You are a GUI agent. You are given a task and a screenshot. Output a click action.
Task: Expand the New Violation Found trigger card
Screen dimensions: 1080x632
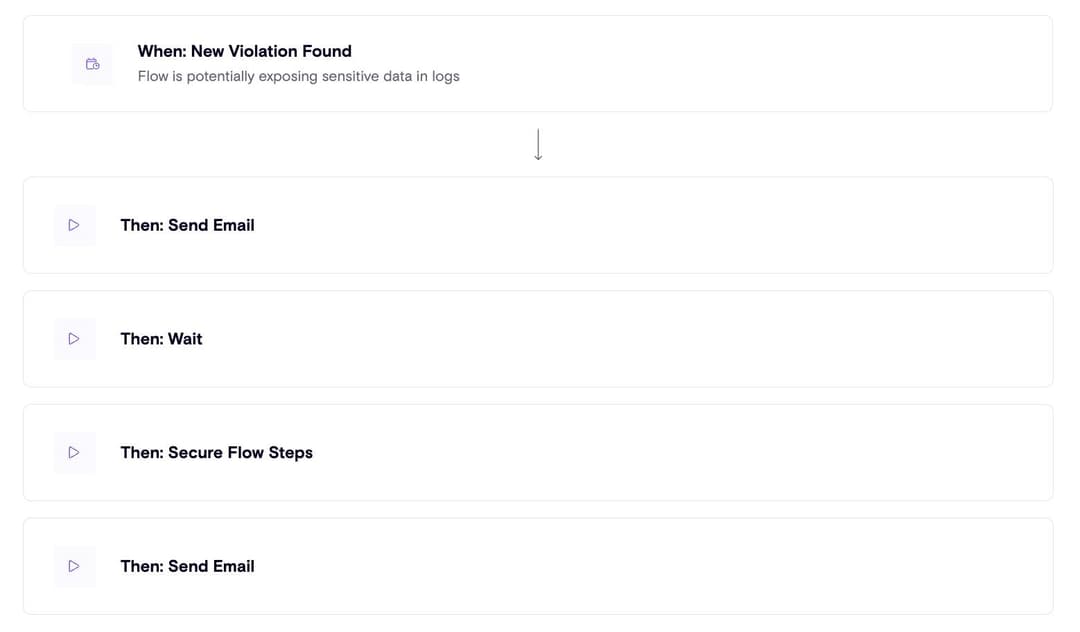coord(750,64)
